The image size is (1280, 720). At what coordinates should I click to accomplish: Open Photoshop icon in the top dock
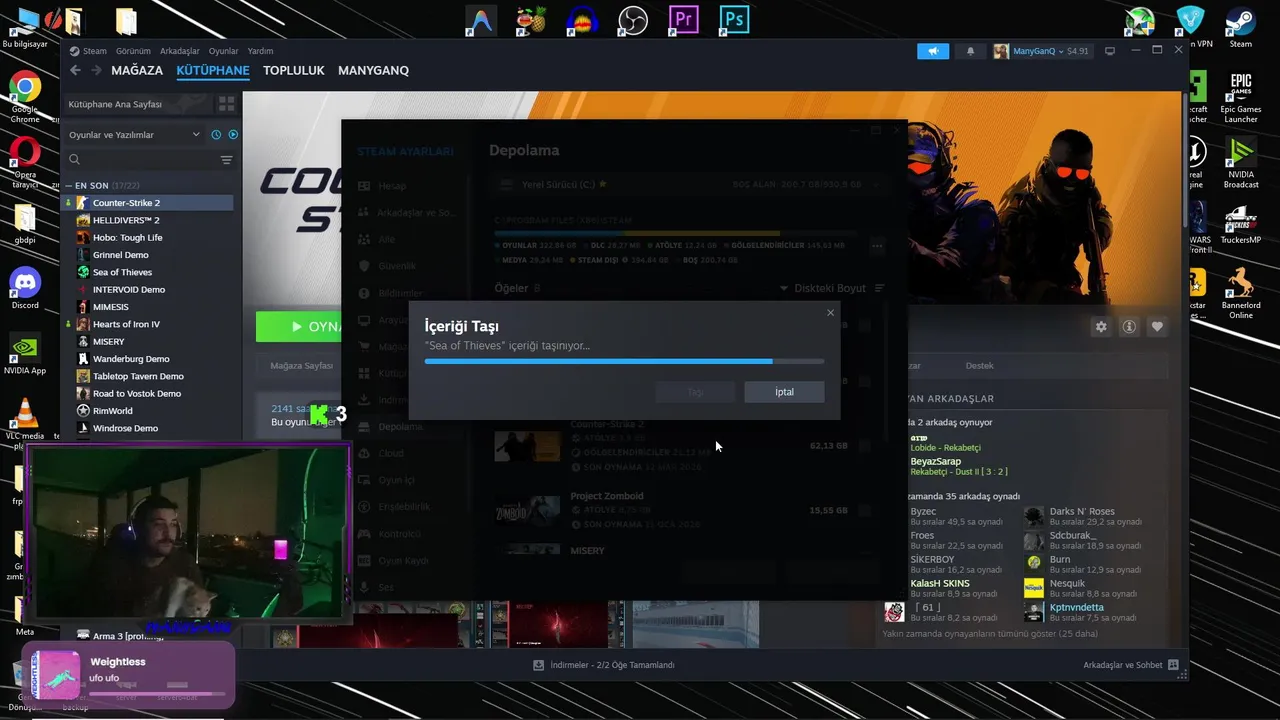735,19
